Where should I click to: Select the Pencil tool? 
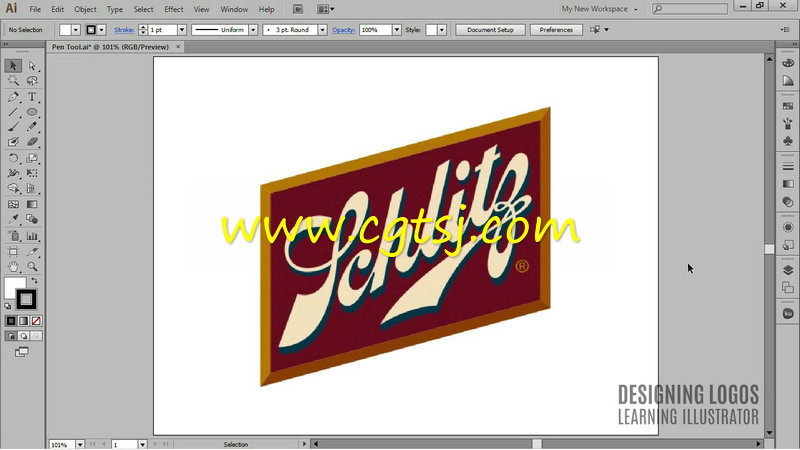tap(32, 127)
